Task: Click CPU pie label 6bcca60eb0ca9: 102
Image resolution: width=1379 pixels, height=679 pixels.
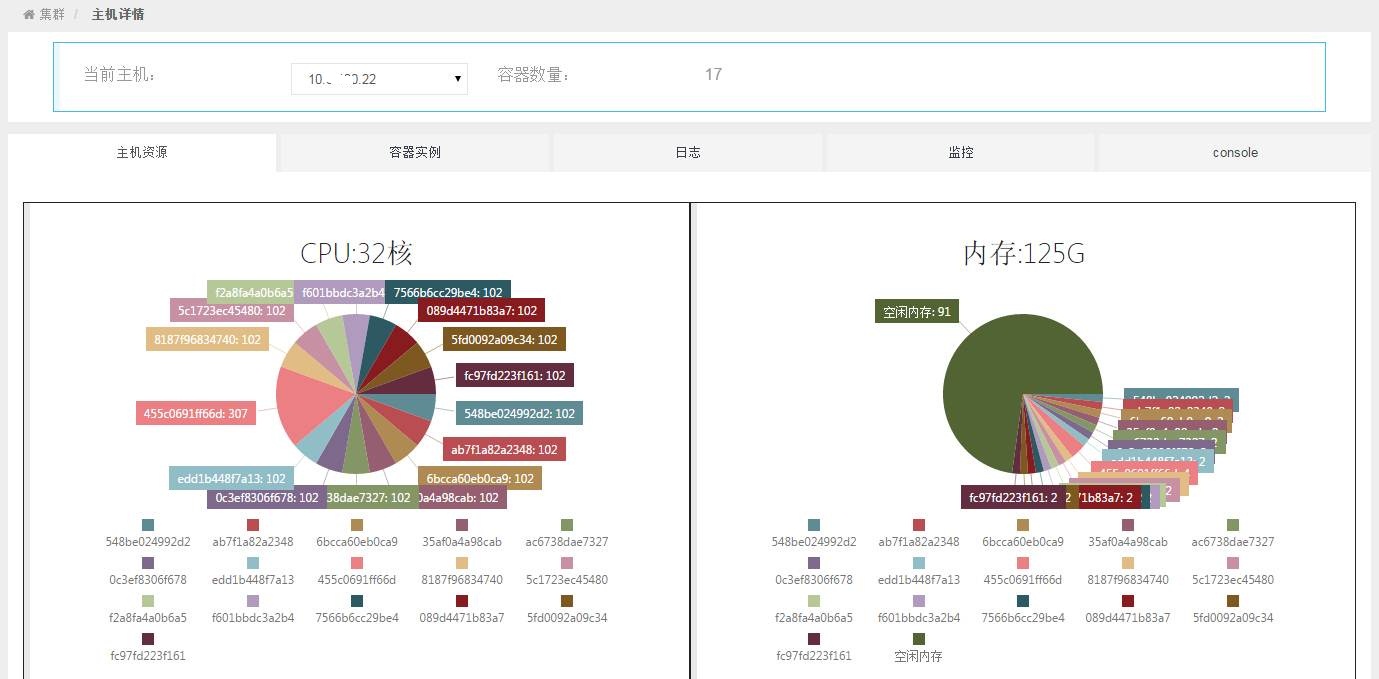Action: coord(480,478)
